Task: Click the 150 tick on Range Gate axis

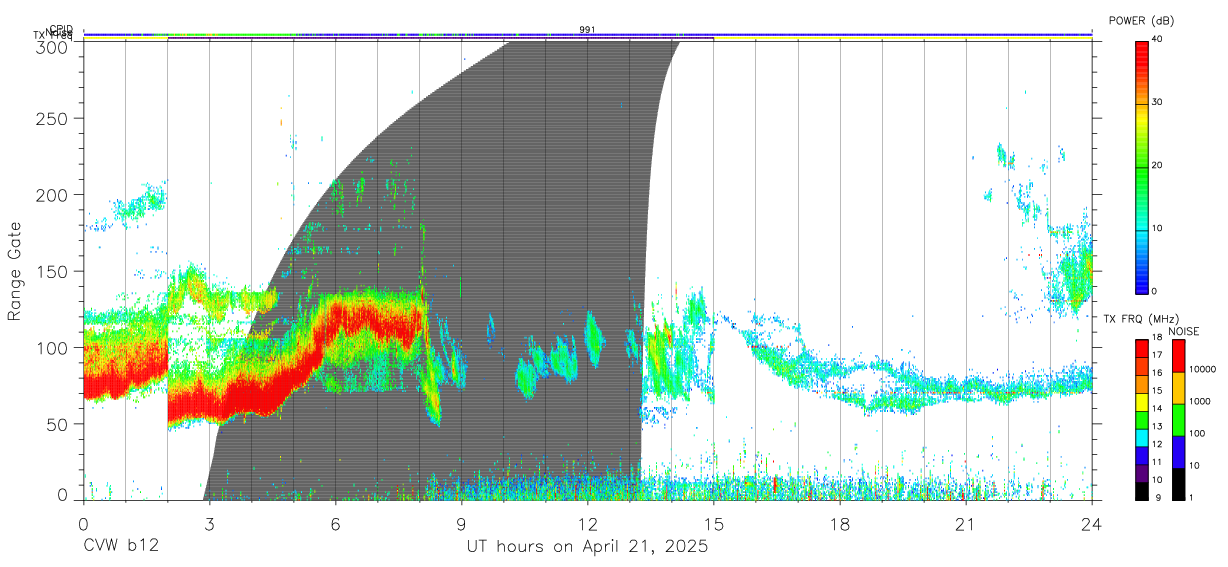Action: coord(54,271)
